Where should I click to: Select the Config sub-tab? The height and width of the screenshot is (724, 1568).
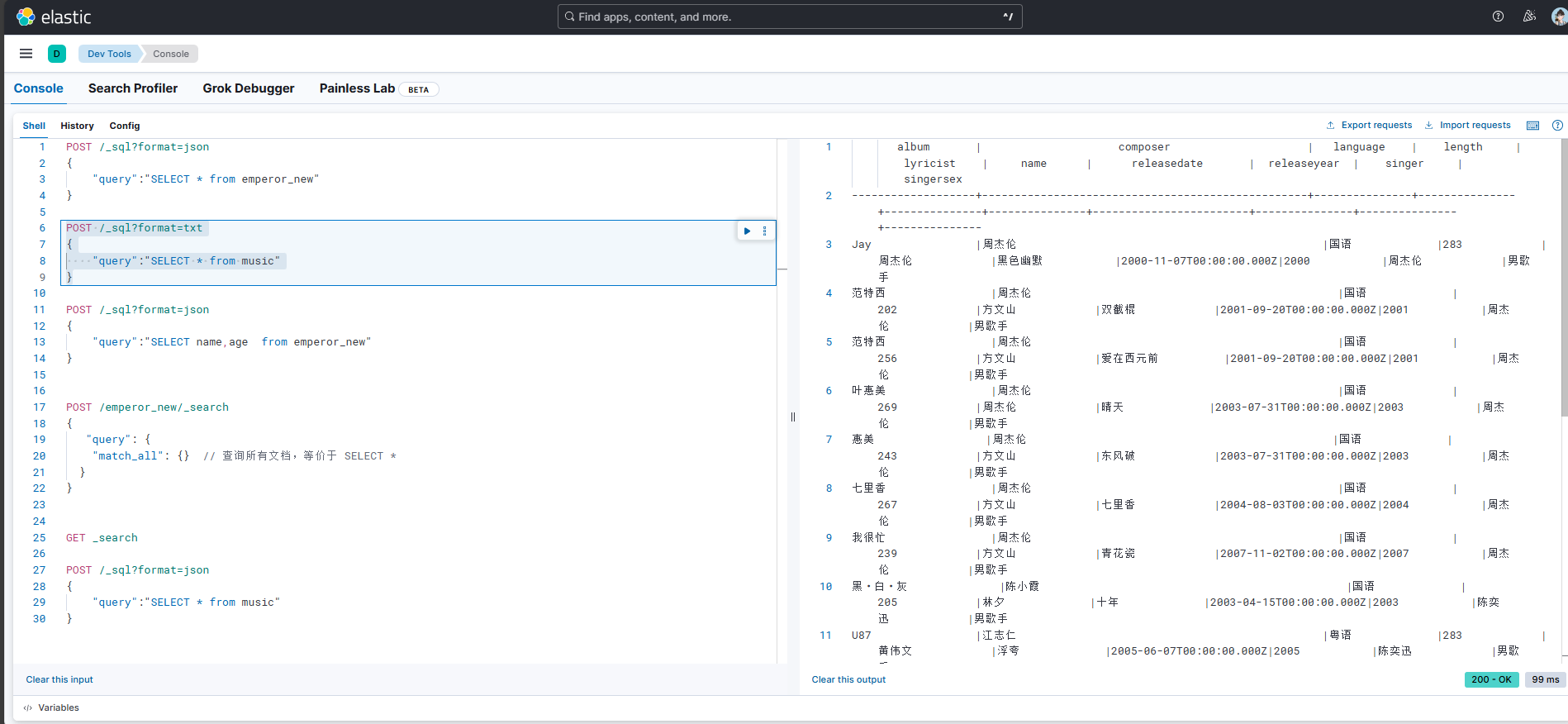point(125,126)
